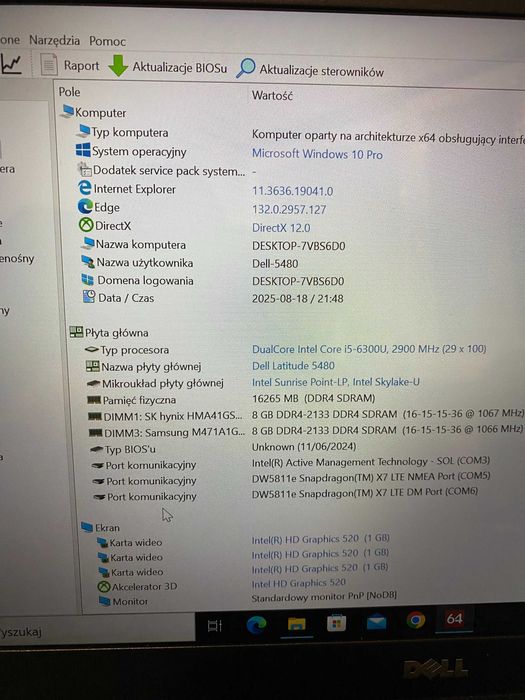Select the 2025-08-18 / 21:48 value
The image size is (525, 700).
pos(298,299)
